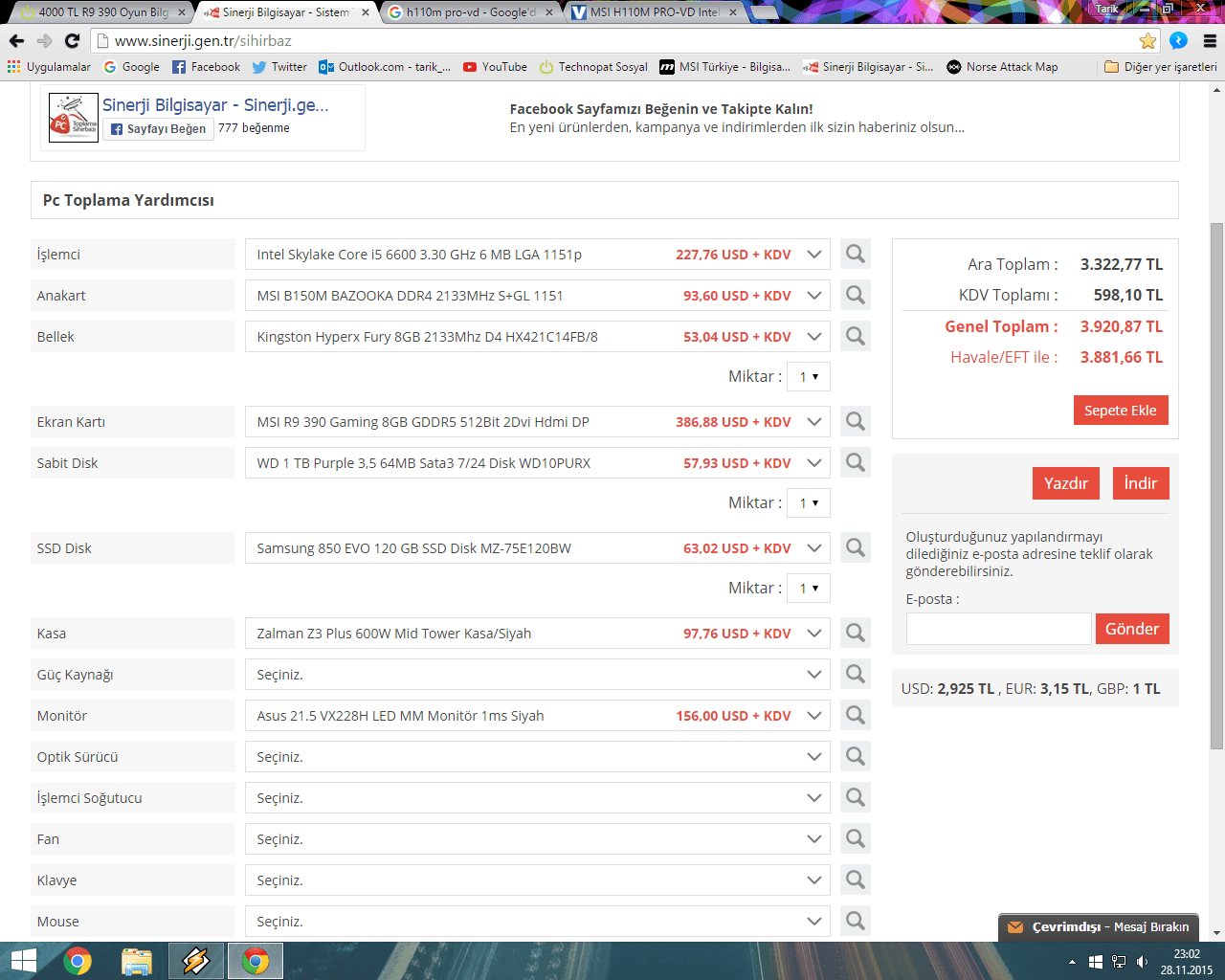Expand the Kasa Zalman Z3 dropdown
This screenshot has height=980, width=1225.
[x=538, y=633]
